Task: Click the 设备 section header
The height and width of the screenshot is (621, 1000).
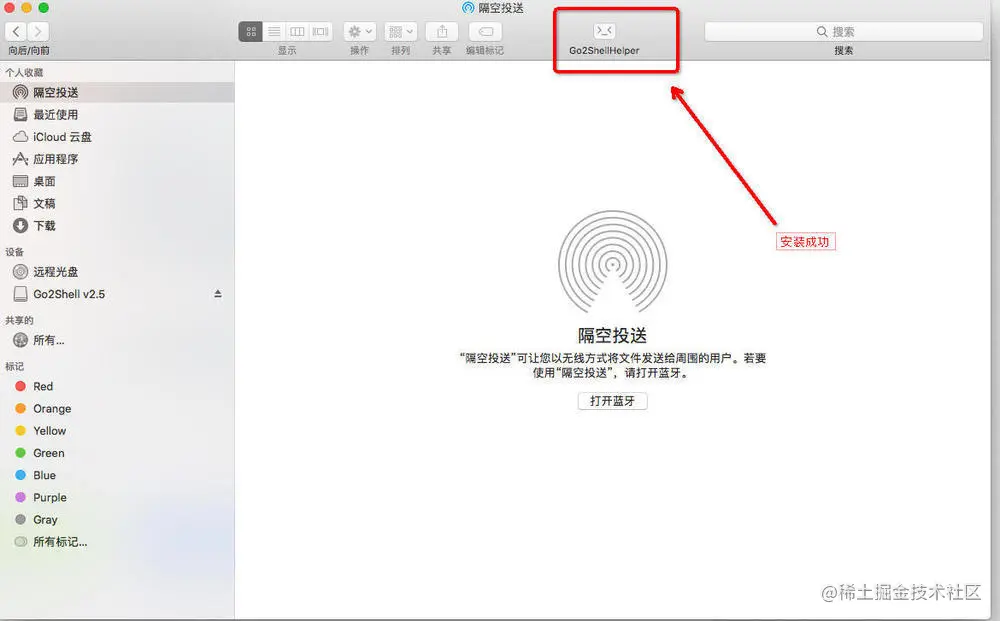Action: coord(15,252)
